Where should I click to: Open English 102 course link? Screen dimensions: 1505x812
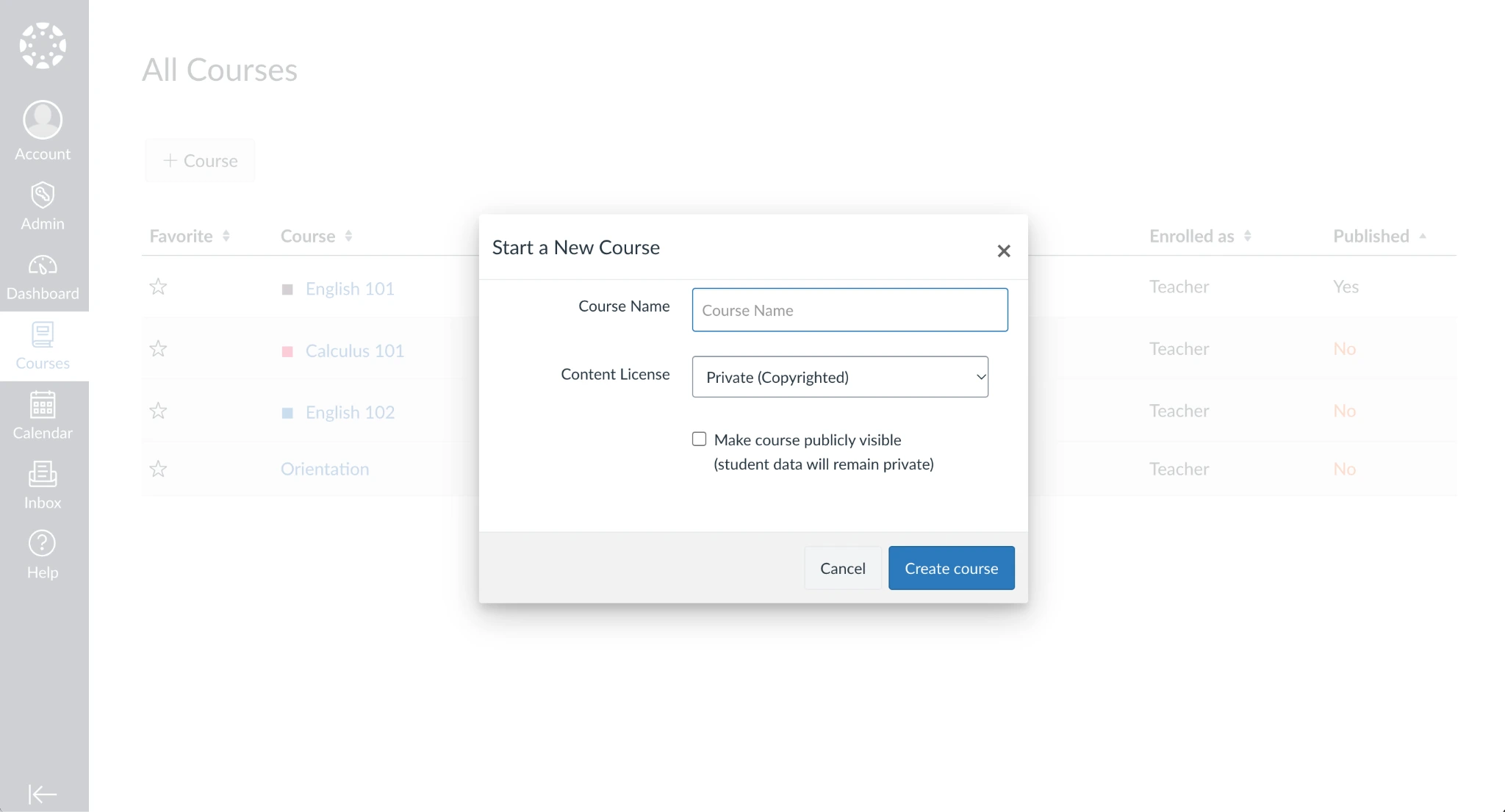(x=350, y=412)
